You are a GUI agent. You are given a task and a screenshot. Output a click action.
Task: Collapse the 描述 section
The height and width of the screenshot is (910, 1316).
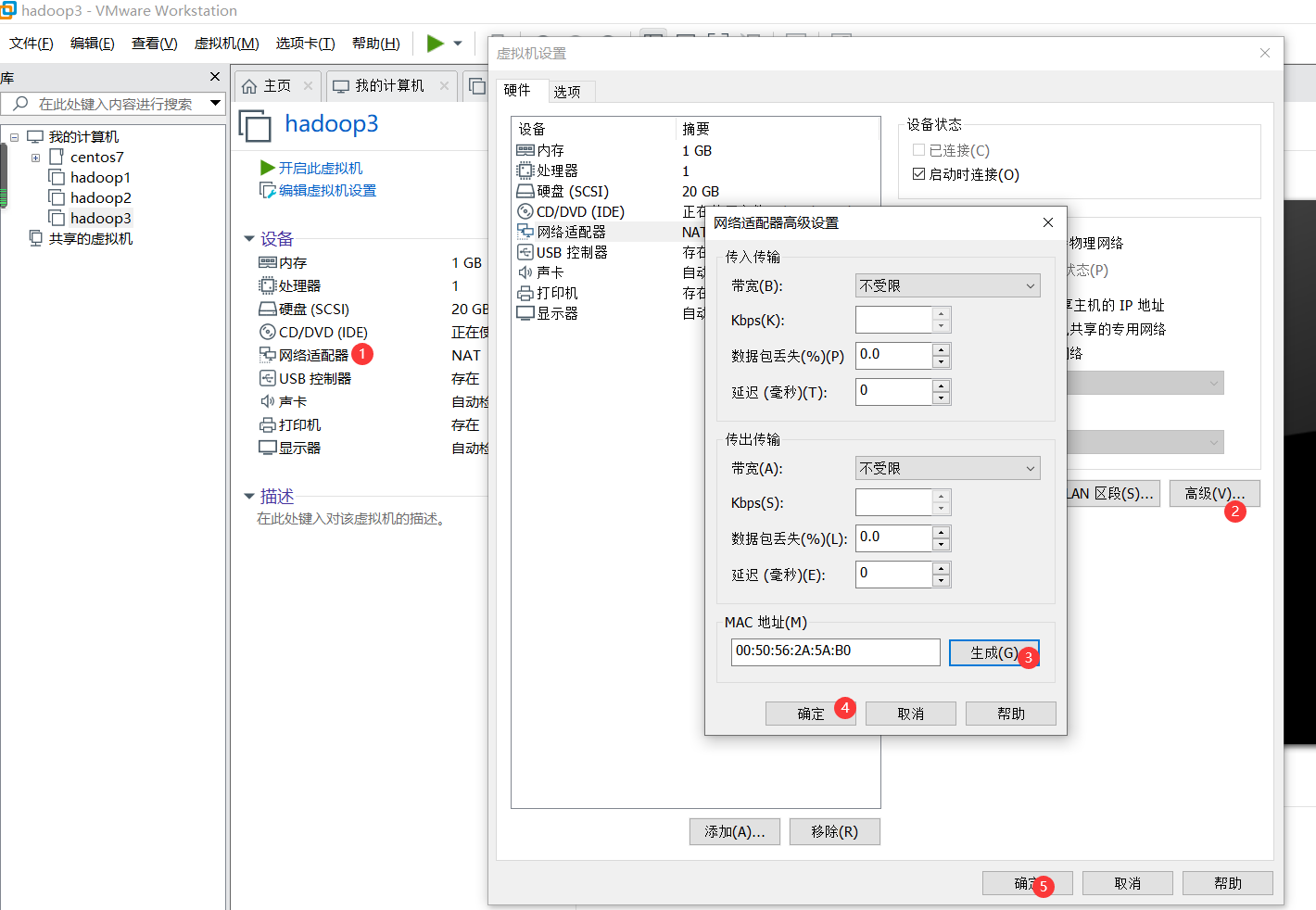tap(249, 497)
